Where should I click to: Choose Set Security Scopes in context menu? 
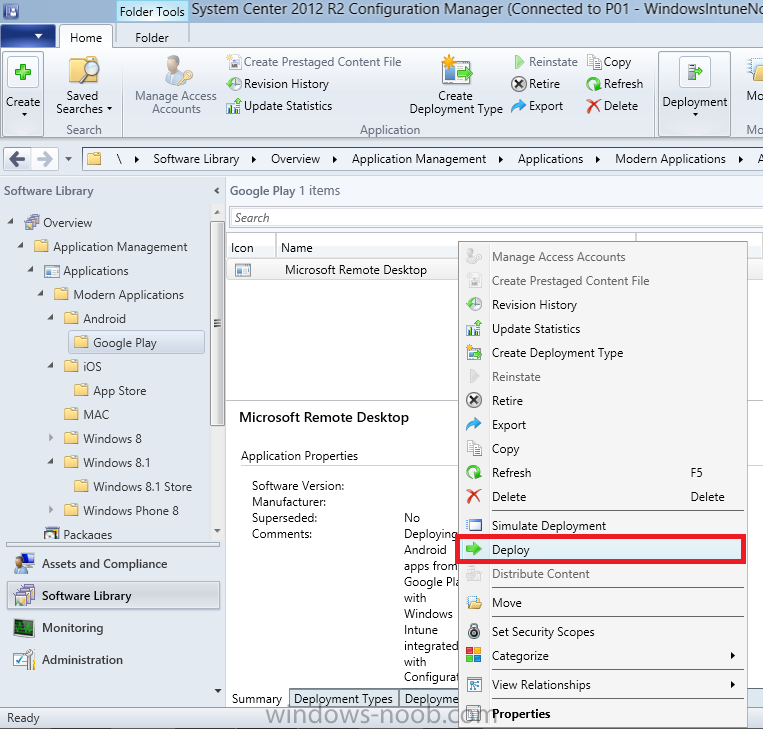pyautogui.click(x=601, y=632)
